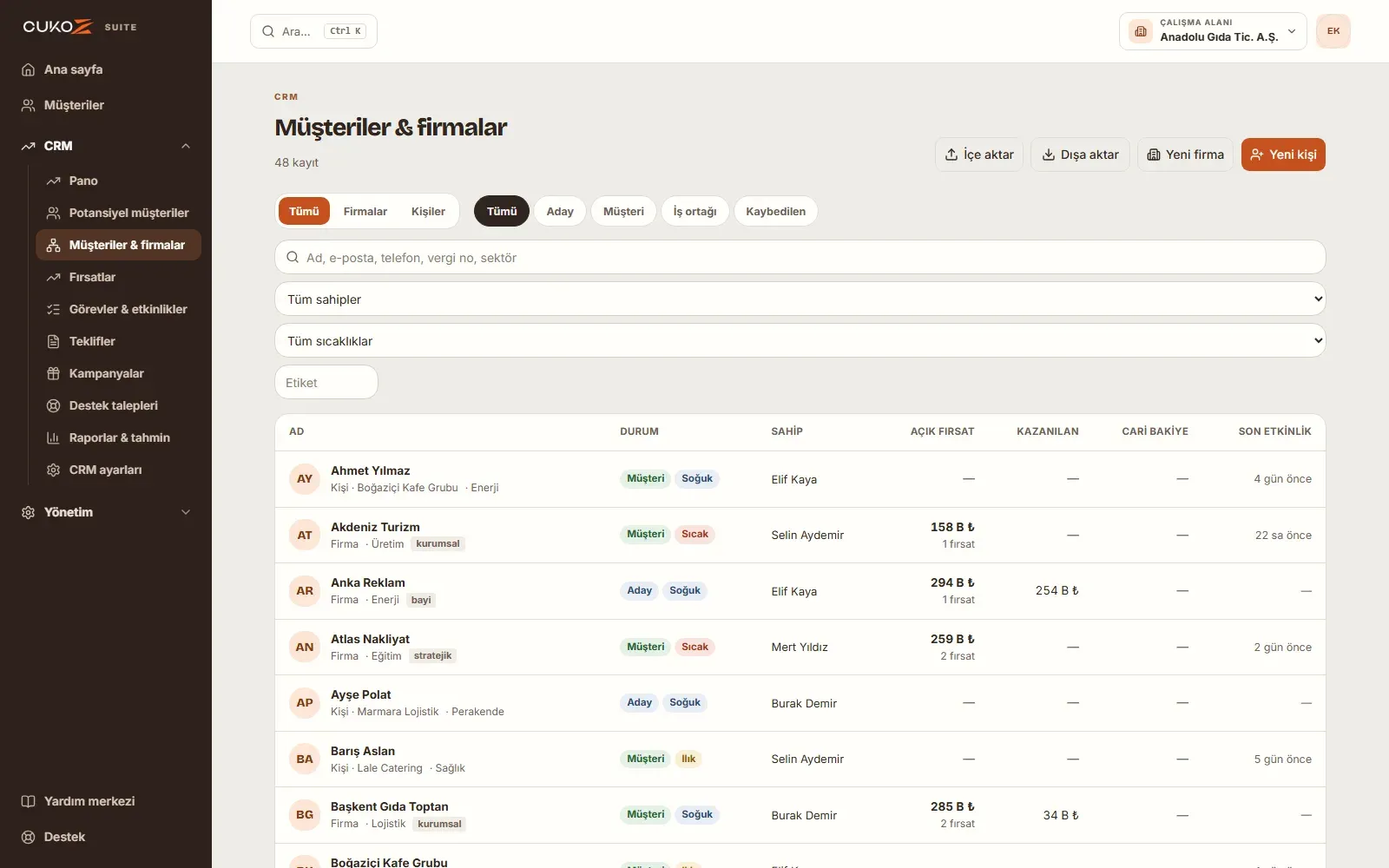Click the Fırsatlar trend icon
1389x868 pixels.
pyautogui.click(x=53, y=277)
